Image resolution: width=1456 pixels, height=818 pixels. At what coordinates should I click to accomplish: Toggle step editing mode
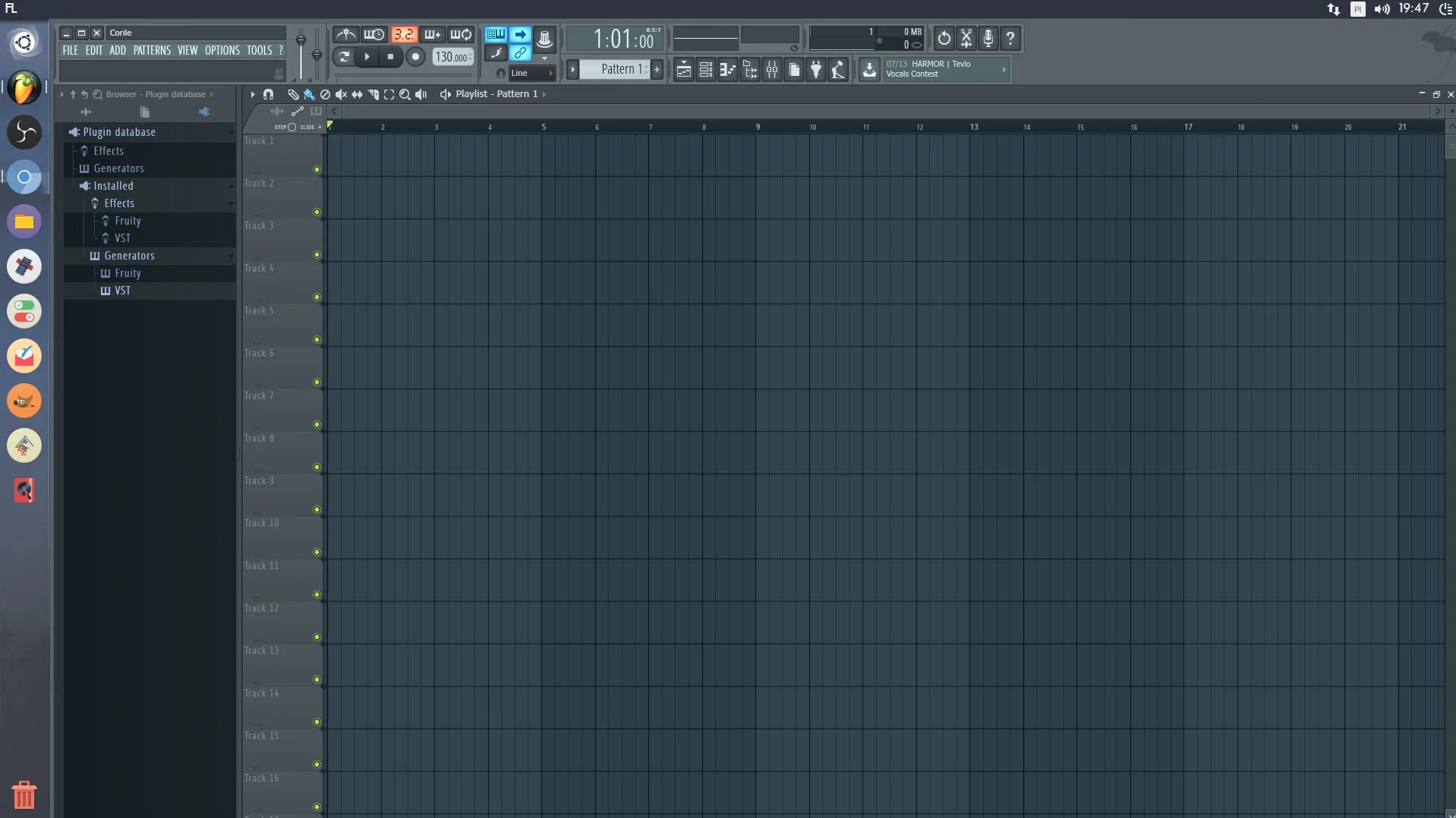click(496, 53)
